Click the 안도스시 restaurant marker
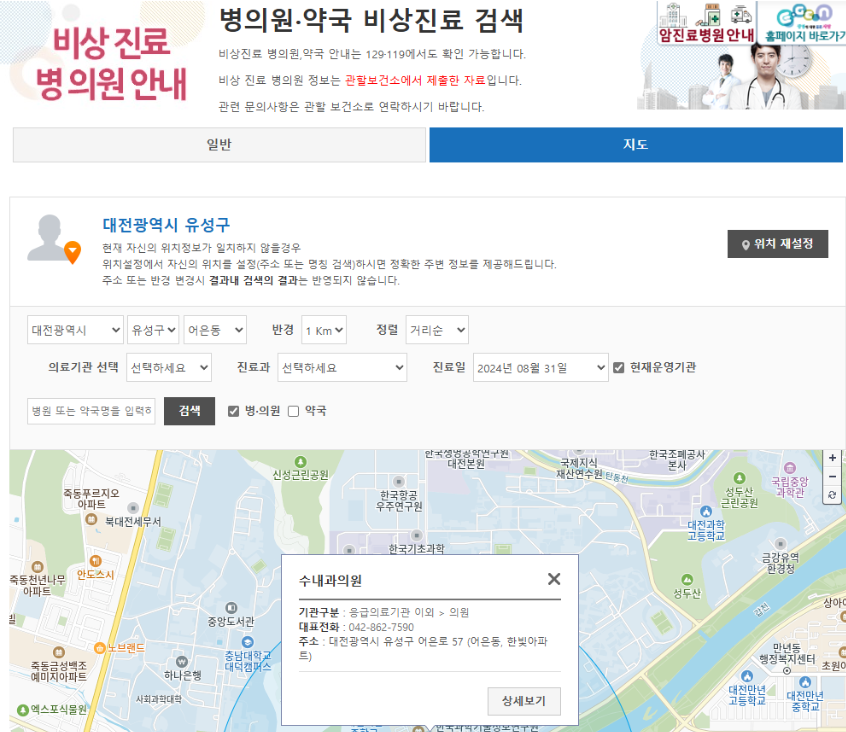The height and width of the screenshot is (732, 846). click(x=95, y=561)
